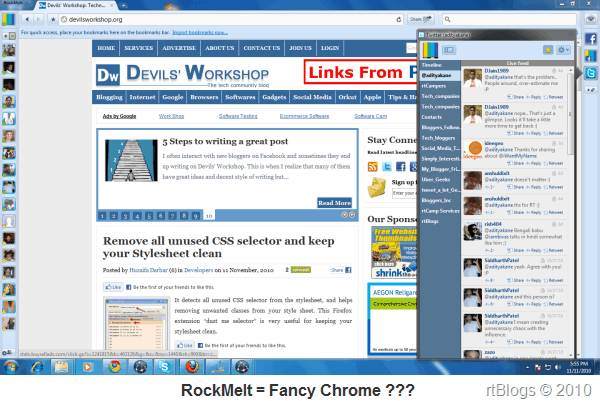
Task: Open the Twitter app icon in the right edge
Action: pyautogui.click(x=591, y=73)
